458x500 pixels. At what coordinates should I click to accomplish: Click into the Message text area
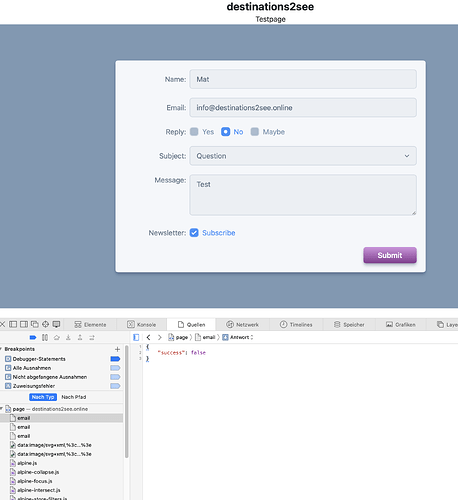click(x=303, y=195)
